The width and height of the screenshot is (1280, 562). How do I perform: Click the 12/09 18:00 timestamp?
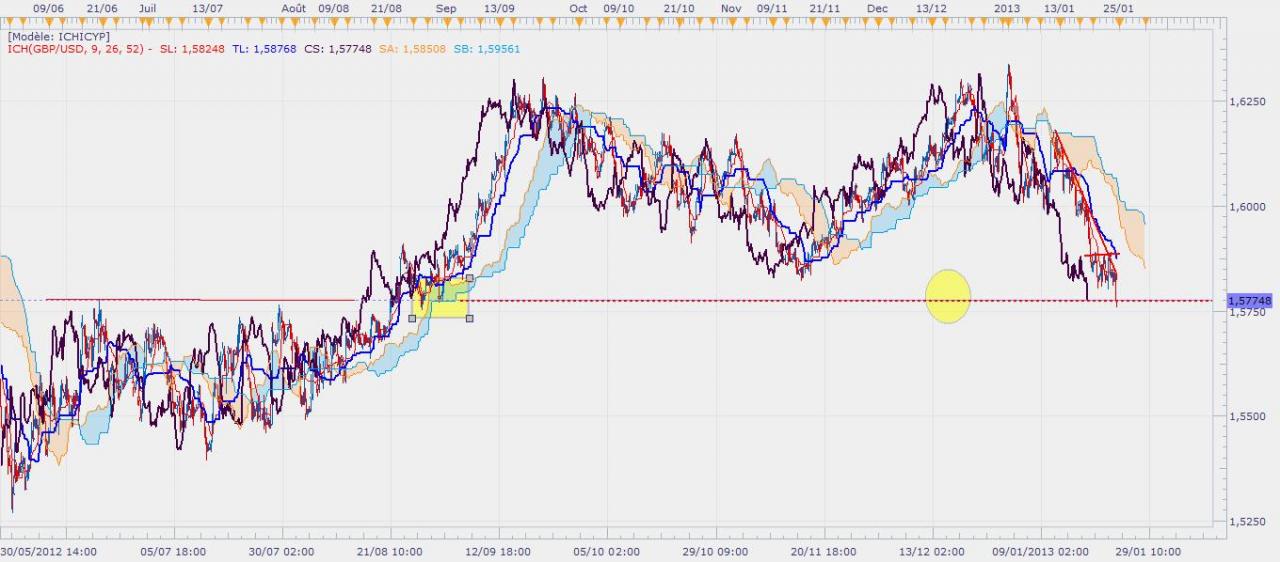click(497, 551)
